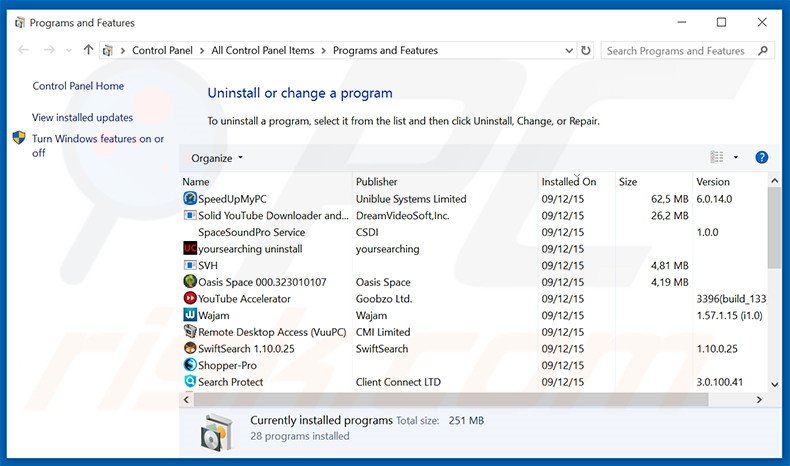This screenshot has width=790, height=466.
Task: Click the Shopper-Pro program icon
Action: 190,365
